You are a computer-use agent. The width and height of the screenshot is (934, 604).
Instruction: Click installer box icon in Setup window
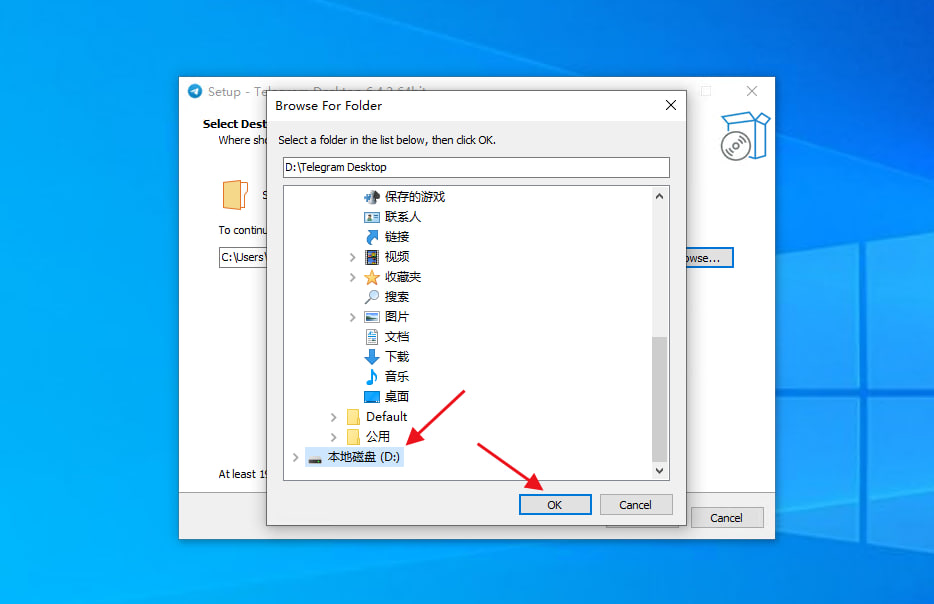[x=745, y=136]
